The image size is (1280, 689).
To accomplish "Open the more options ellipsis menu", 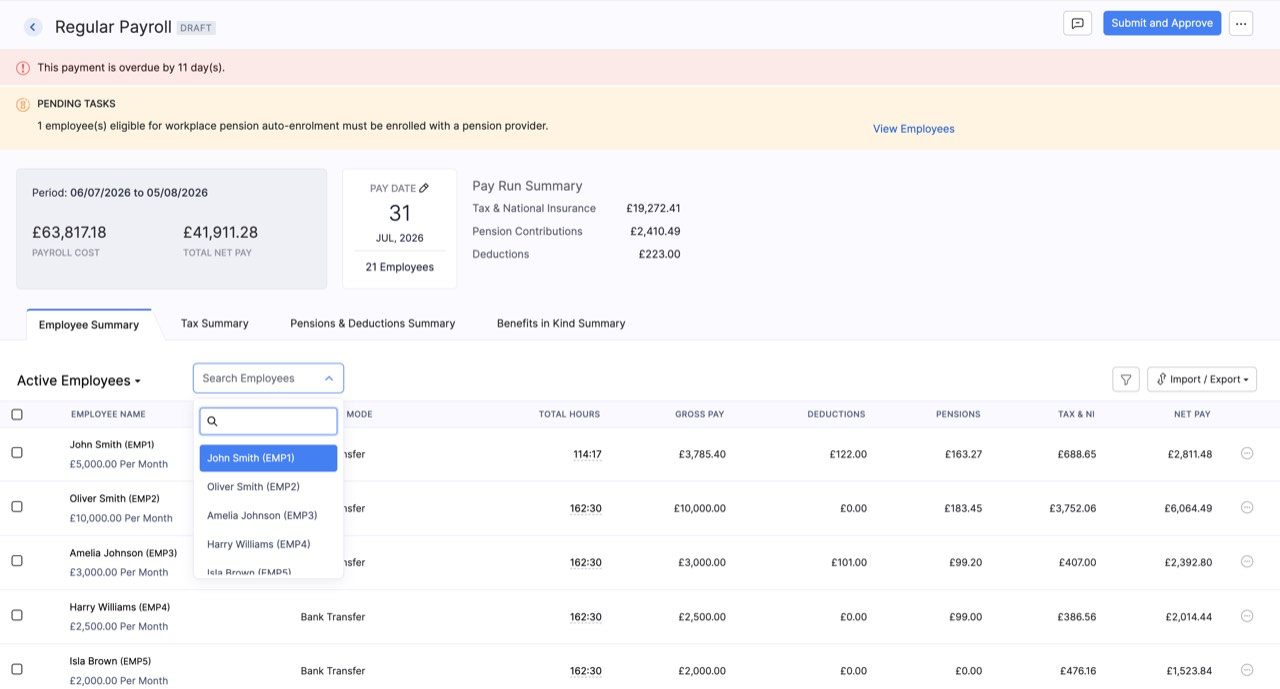I will click(1241, 23).
